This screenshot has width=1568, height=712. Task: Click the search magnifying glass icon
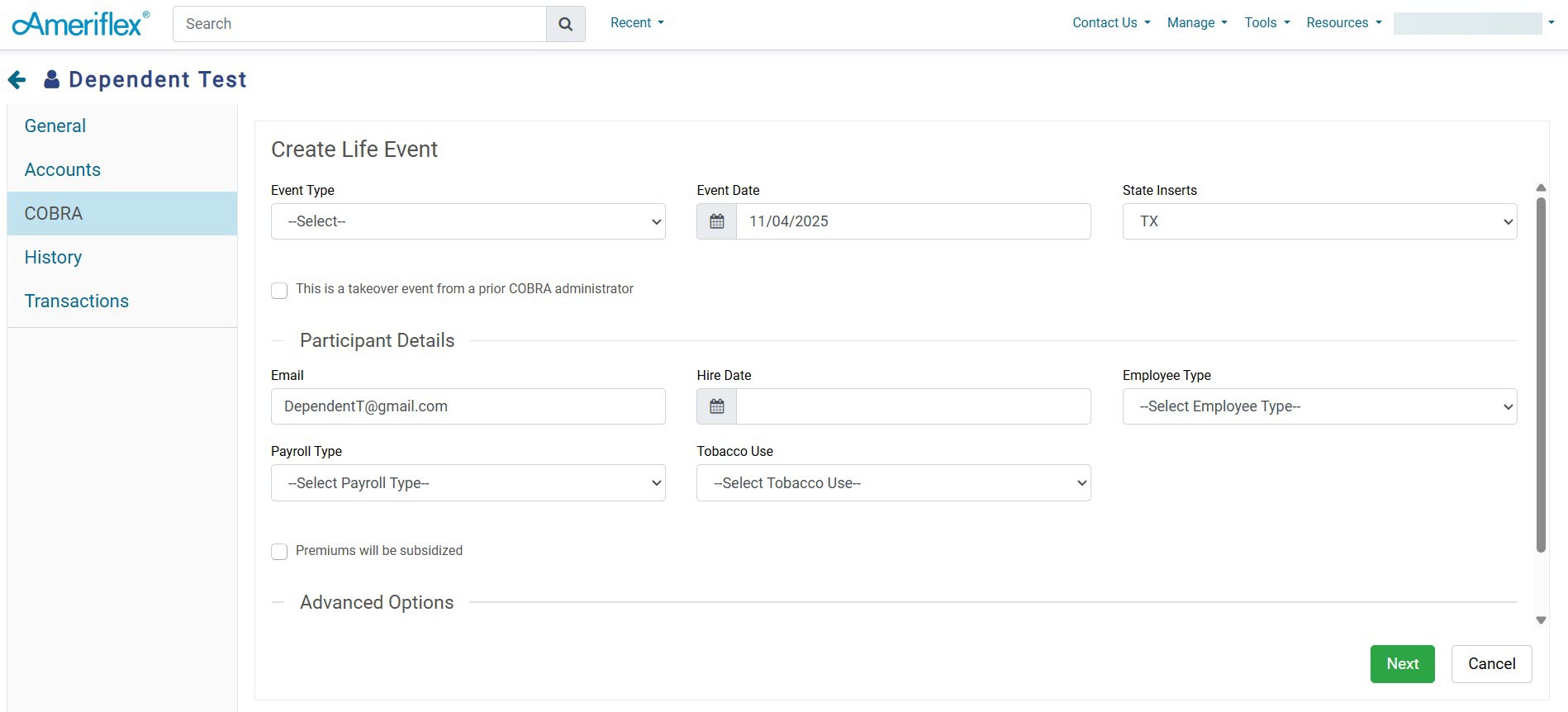click(x=565, y=24)
